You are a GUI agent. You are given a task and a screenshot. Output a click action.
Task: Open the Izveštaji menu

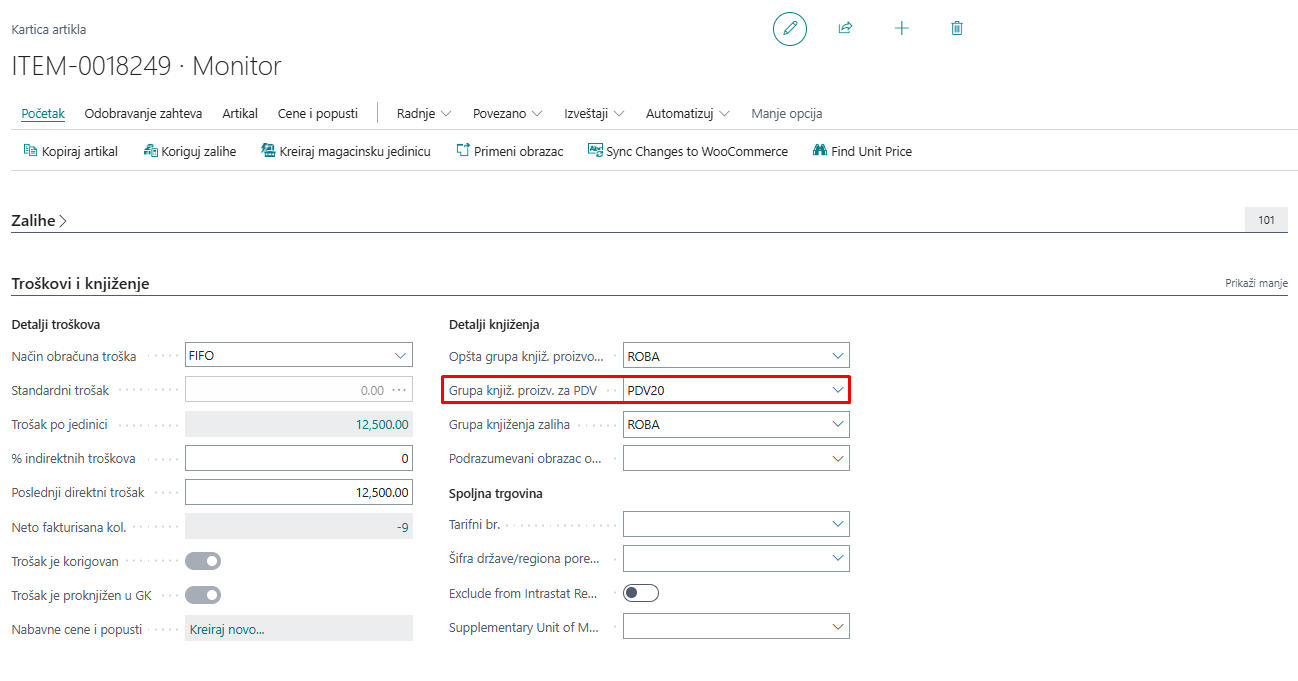click(594, 113)
